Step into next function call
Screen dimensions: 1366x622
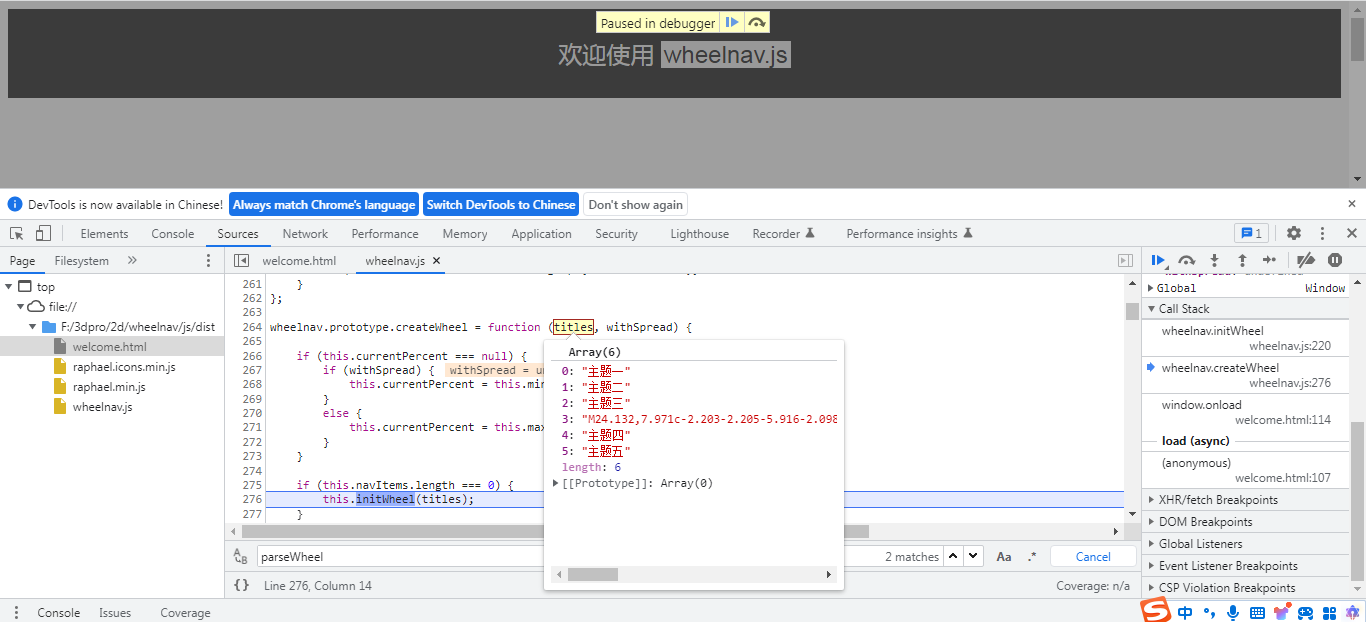coord(1214,260)
